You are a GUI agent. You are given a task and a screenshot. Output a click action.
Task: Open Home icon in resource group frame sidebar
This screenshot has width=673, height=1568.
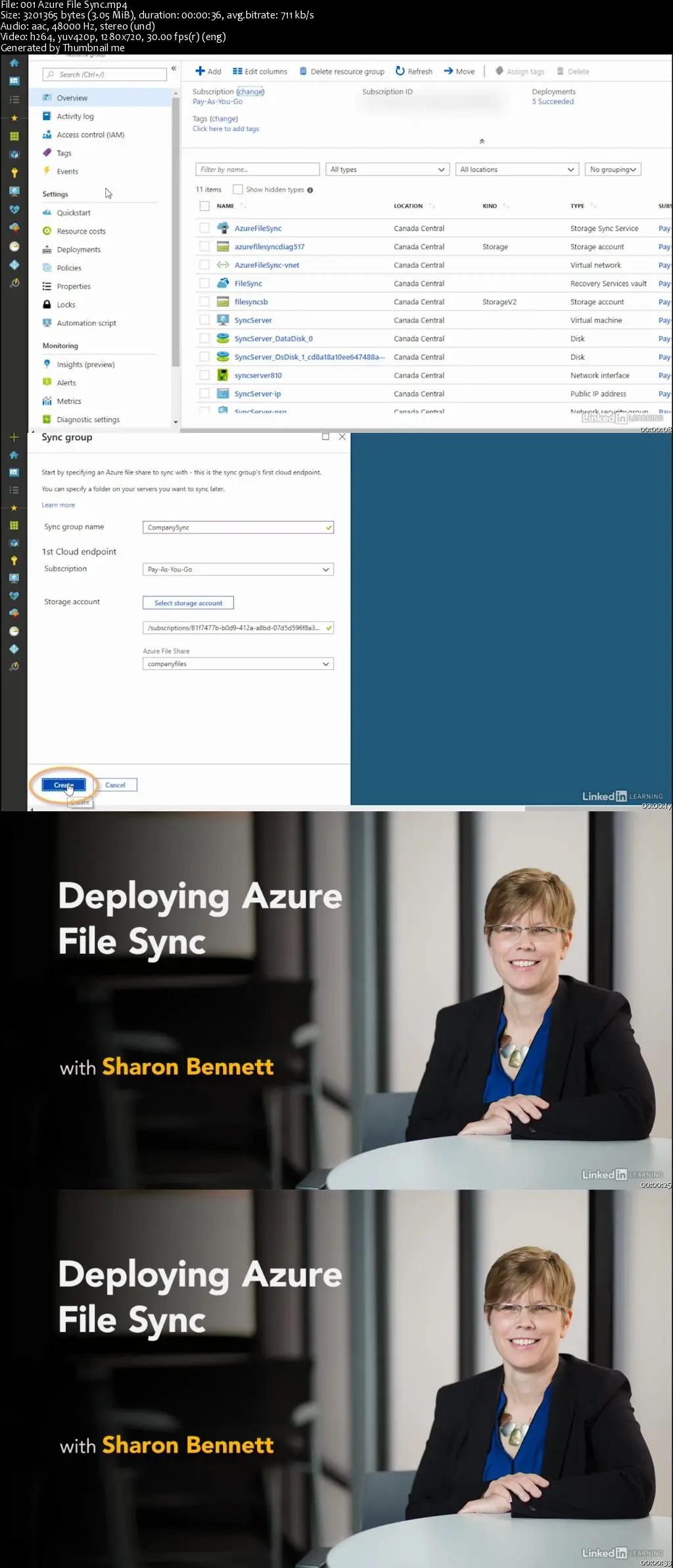coord(14,63)
